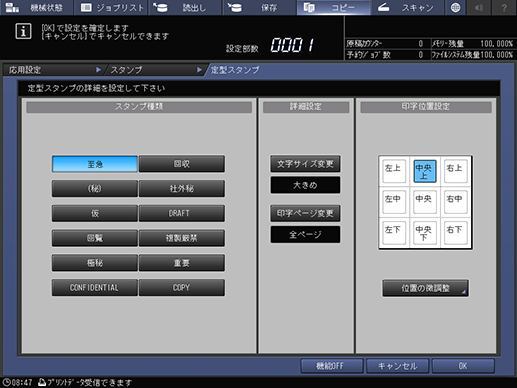Click the 全ページ print page value
This screenshot has width=517, height=388.
pos(305,235)
